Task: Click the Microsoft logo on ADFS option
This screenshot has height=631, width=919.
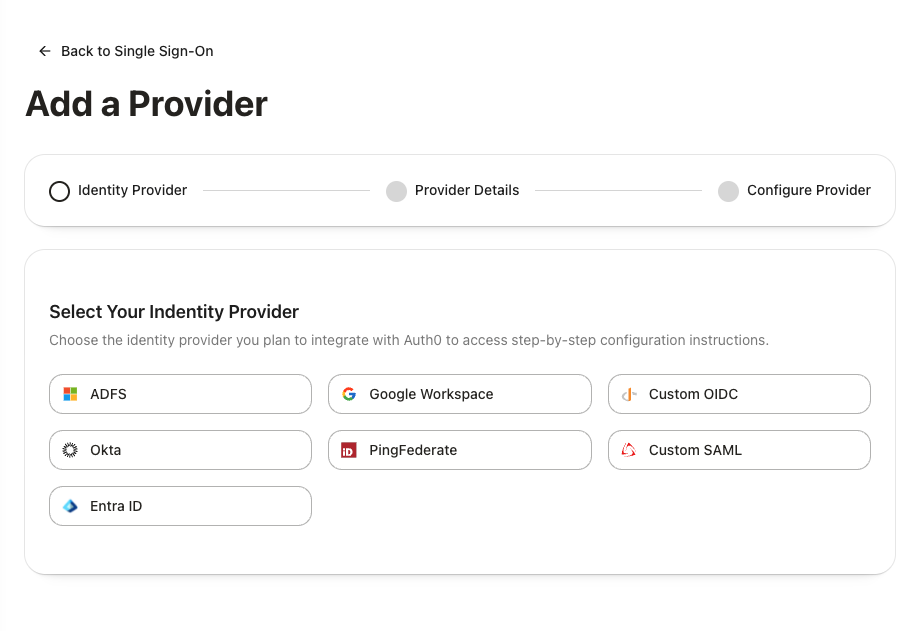Action: tap(70, 393)
